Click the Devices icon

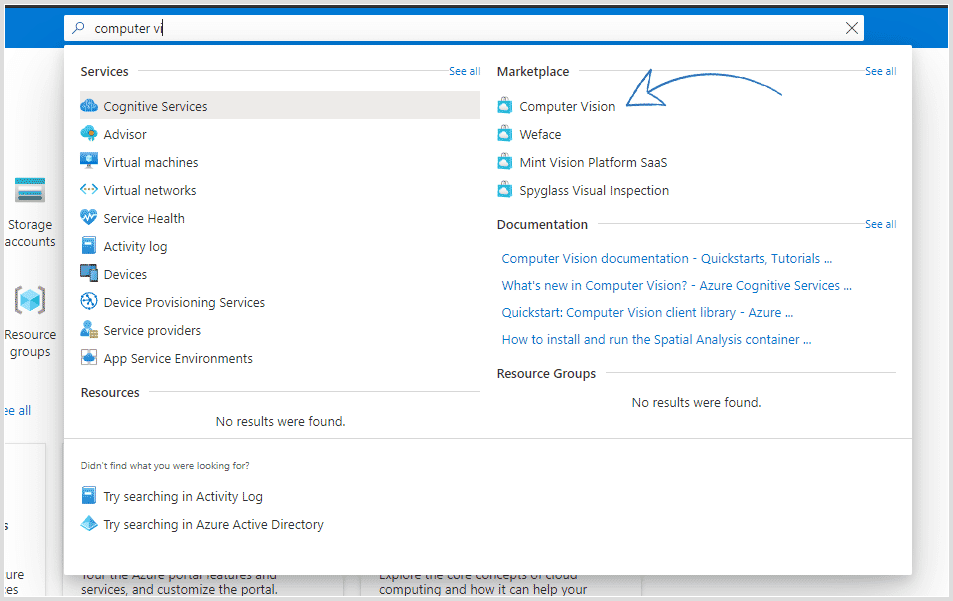click(89, 273)
